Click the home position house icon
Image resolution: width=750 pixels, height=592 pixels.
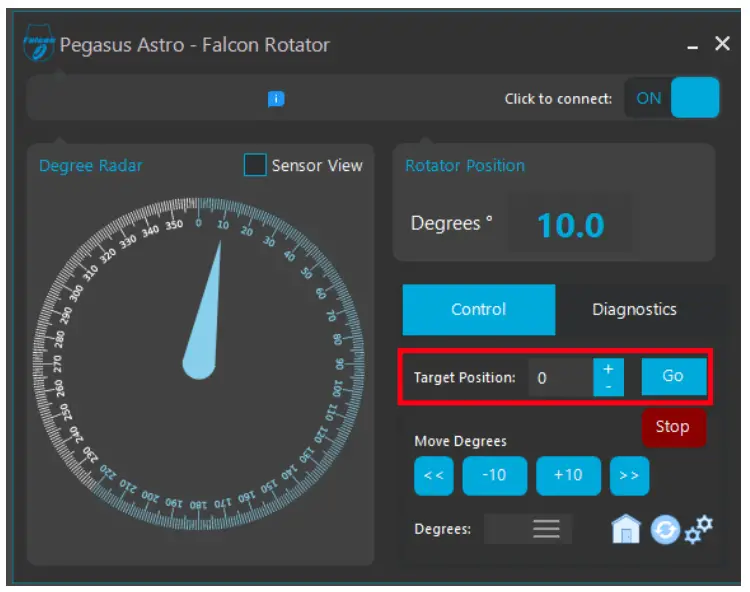click(x=626, y=529)
